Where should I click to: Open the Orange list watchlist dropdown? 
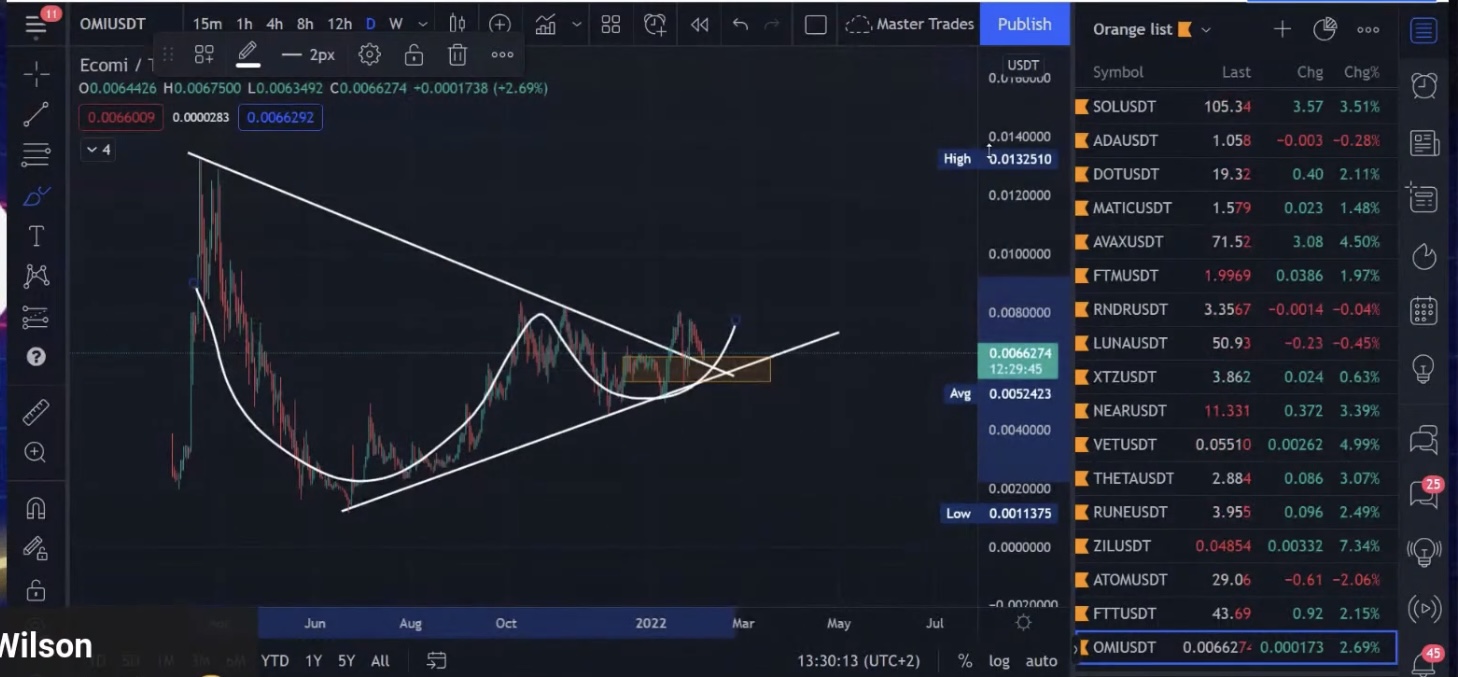pos(1152,29)
